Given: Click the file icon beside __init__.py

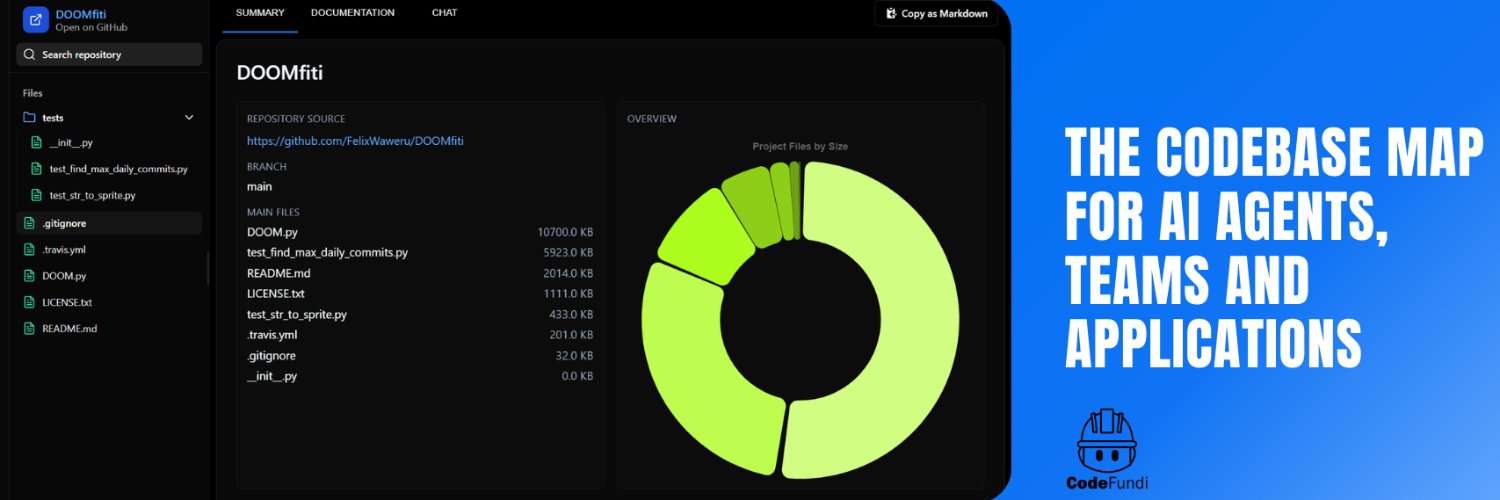Looking at the screenshot, I should pos(37,143).
